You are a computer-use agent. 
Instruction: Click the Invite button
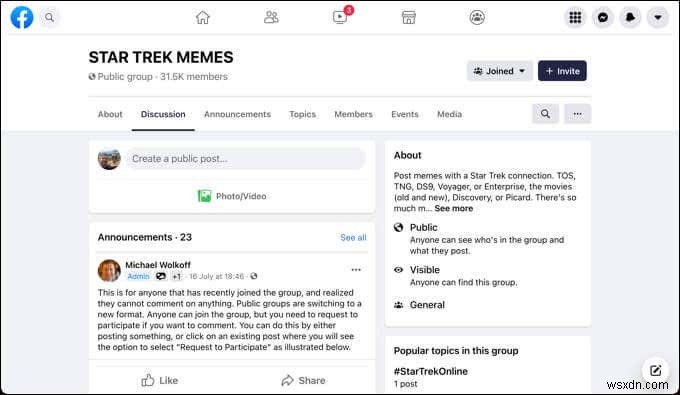(x=562, y=71)
